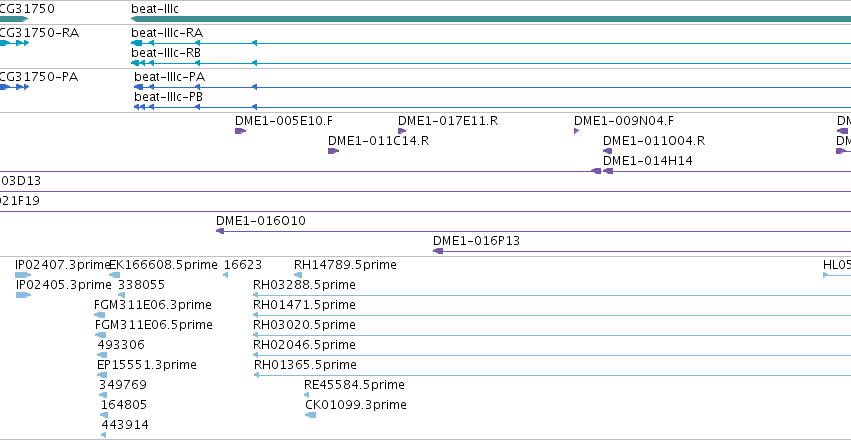Click the CK01099.3prime EST glyph

(310, 415)
